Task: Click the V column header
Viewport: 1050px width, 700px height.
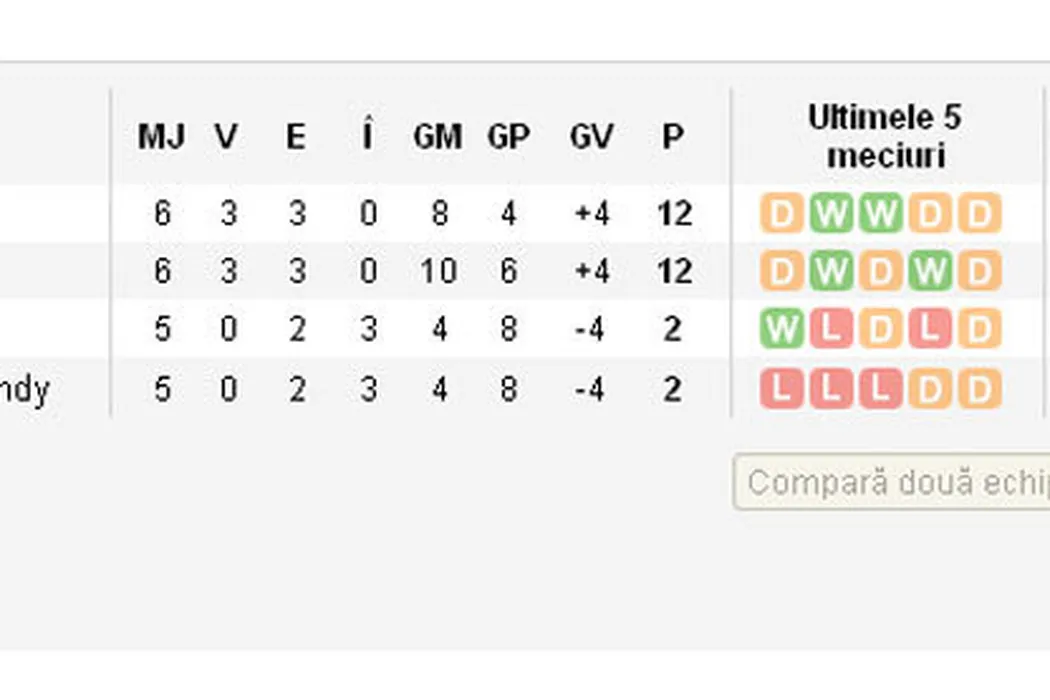Action: 227,137
